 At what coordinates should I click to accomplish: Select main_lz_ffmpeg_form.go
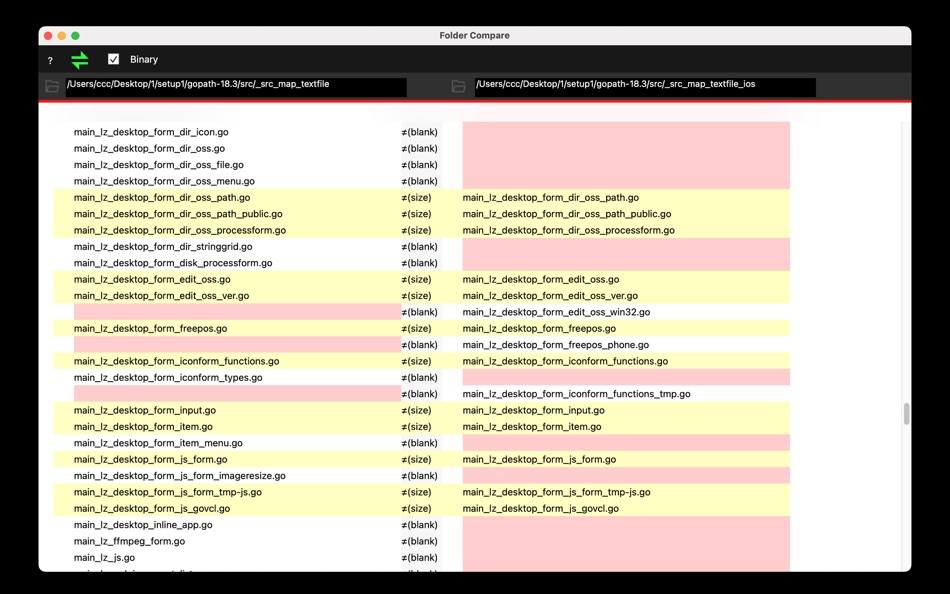click(x=130, y=541)
